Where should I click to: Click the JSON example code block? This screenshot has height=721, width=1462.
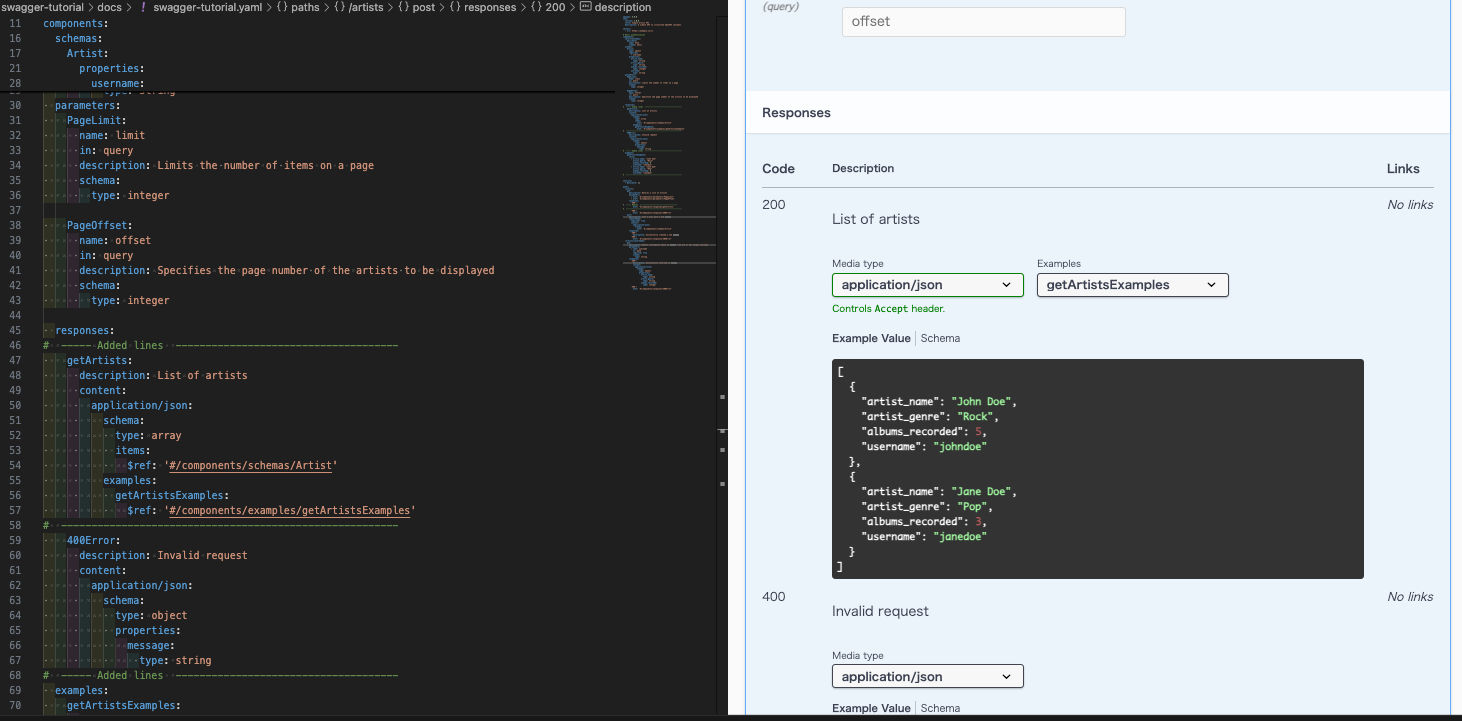click(x=1098, y=469)
